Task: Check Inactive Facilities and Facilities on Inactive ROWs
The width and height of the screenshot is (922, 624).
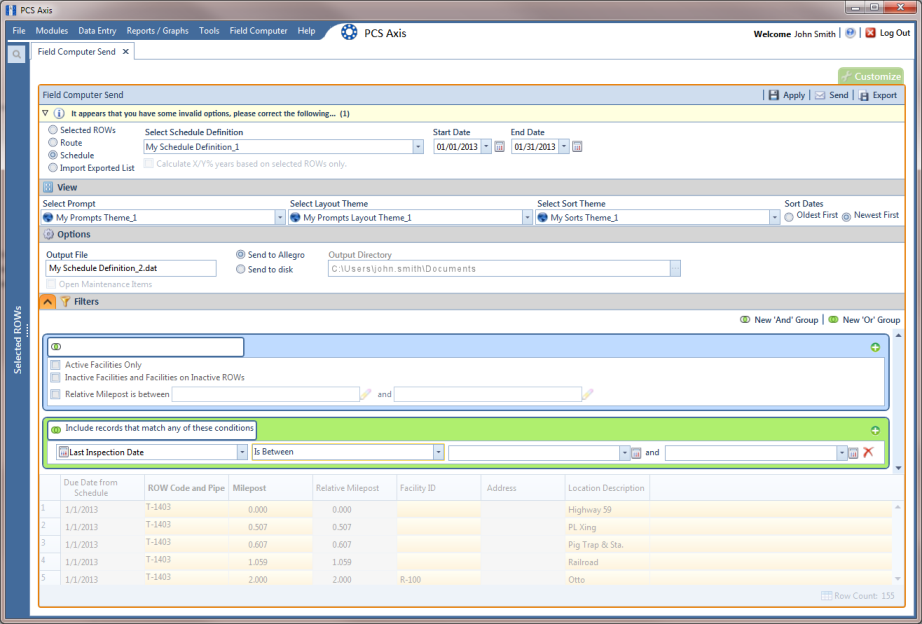Action: (x=55, y=378)
